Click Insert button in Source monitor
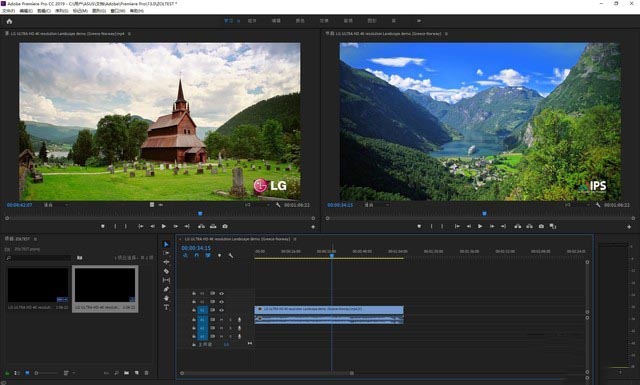640x385 pixels. [201, 226]
